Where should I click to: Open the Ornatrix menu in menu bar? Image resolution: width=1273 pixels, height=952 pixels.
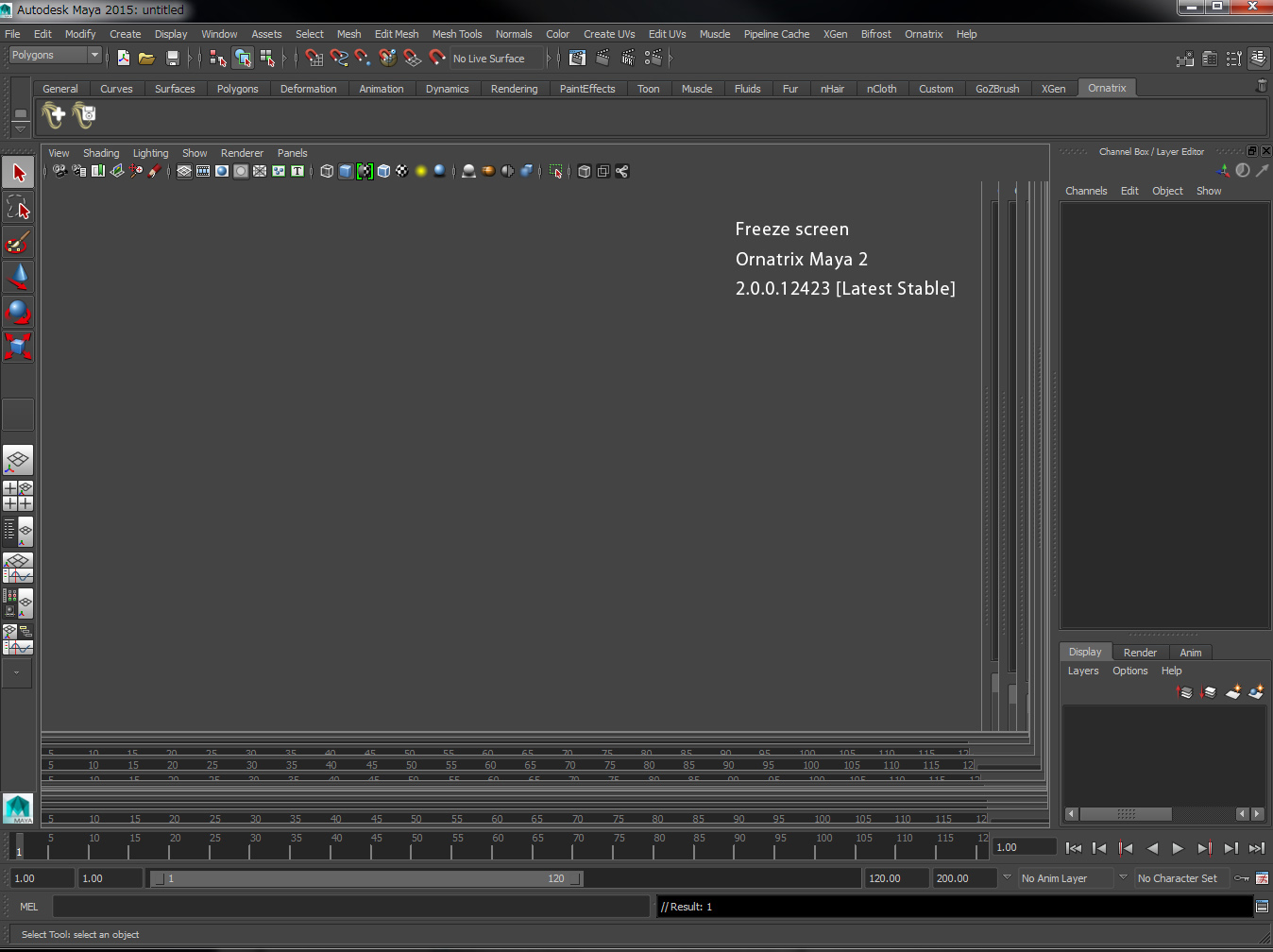[x=923, y=34]
